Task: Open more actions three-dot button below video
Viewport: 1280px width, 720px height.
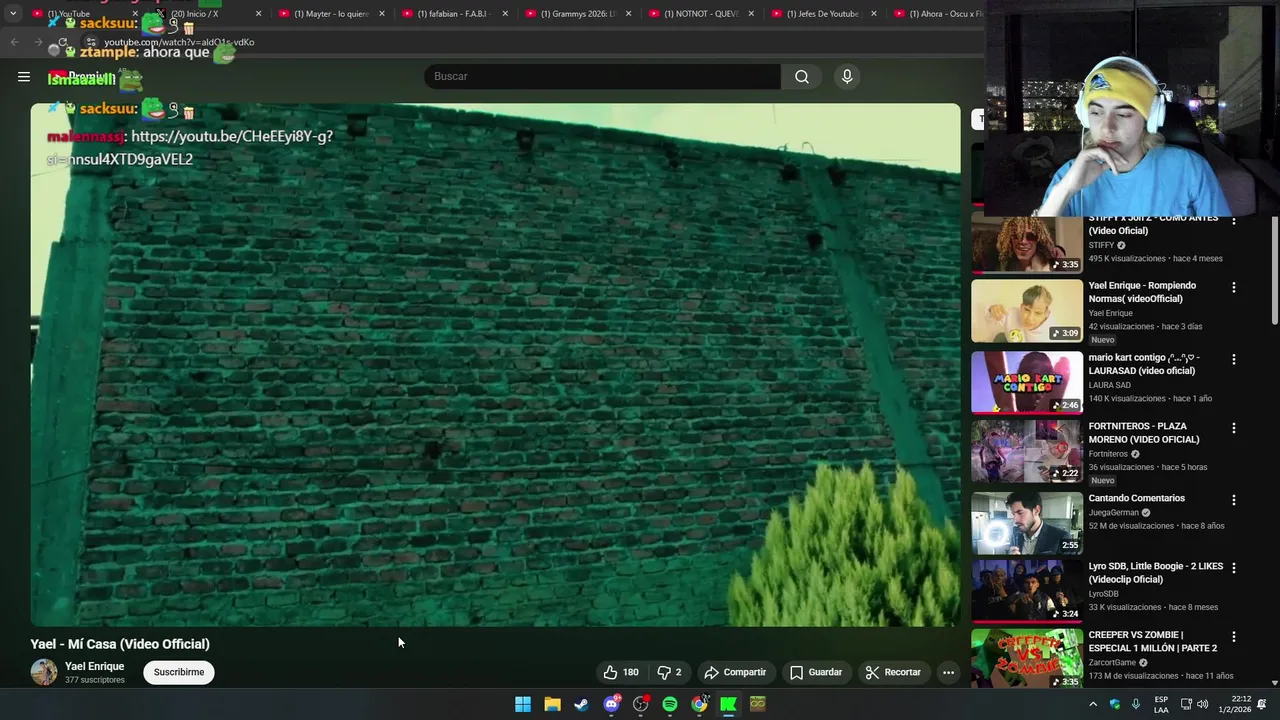Action: coord(948,672)
